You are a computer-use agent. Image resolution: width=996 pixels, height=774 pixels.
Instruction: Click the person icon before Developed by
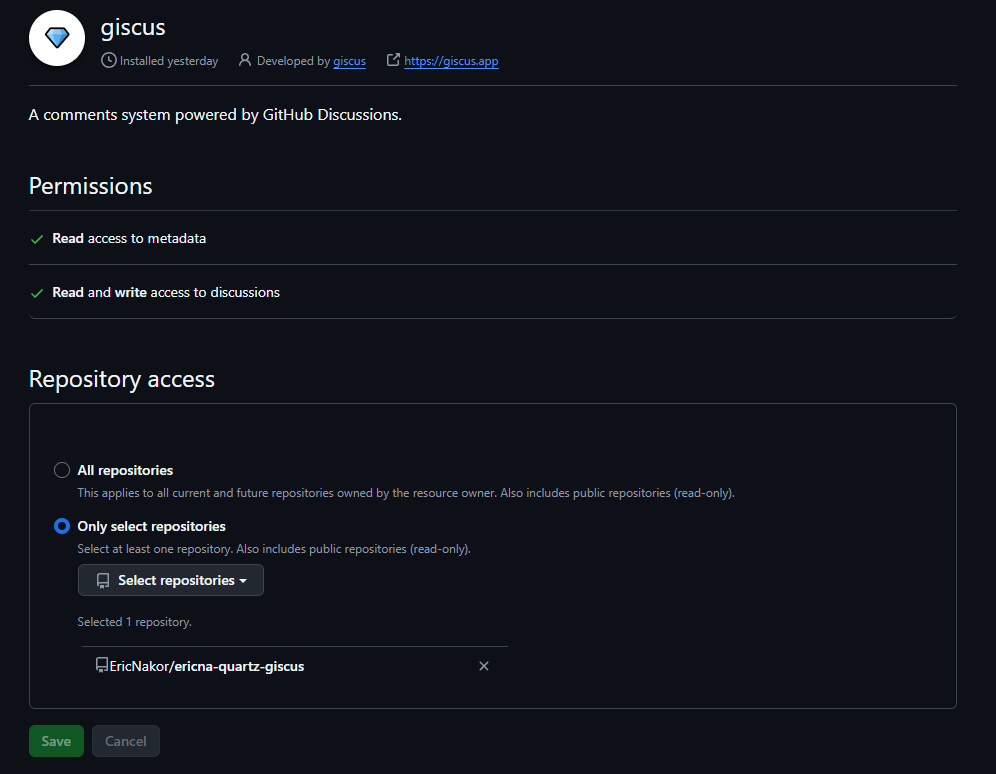tap(245, 61)
